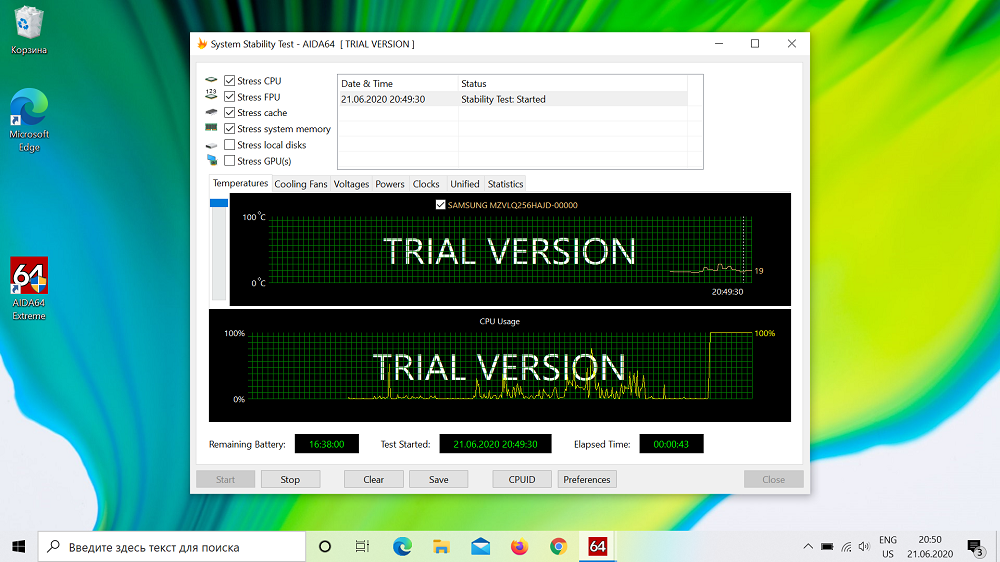Toggle the Stress system memory checkbox

230,129
